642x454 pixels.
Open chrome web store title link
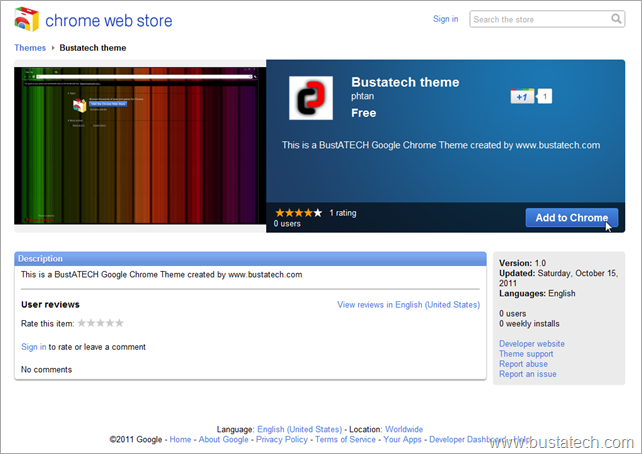109,20
